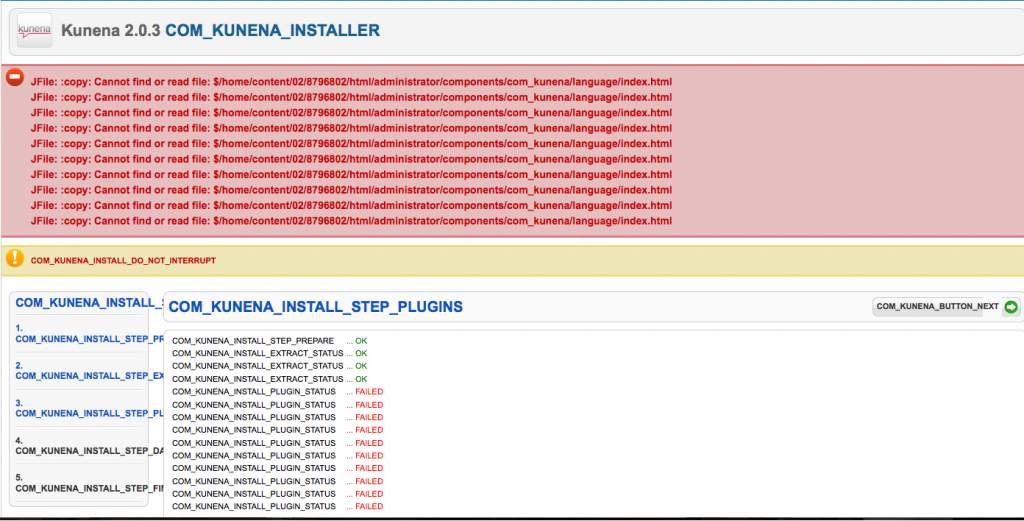The width and height of the screenshot is (1024, 521).
Task: Click the COM_KUNENA_INSTALL_DO_NOT_INTERRUPT warning text
Action: 123,261
